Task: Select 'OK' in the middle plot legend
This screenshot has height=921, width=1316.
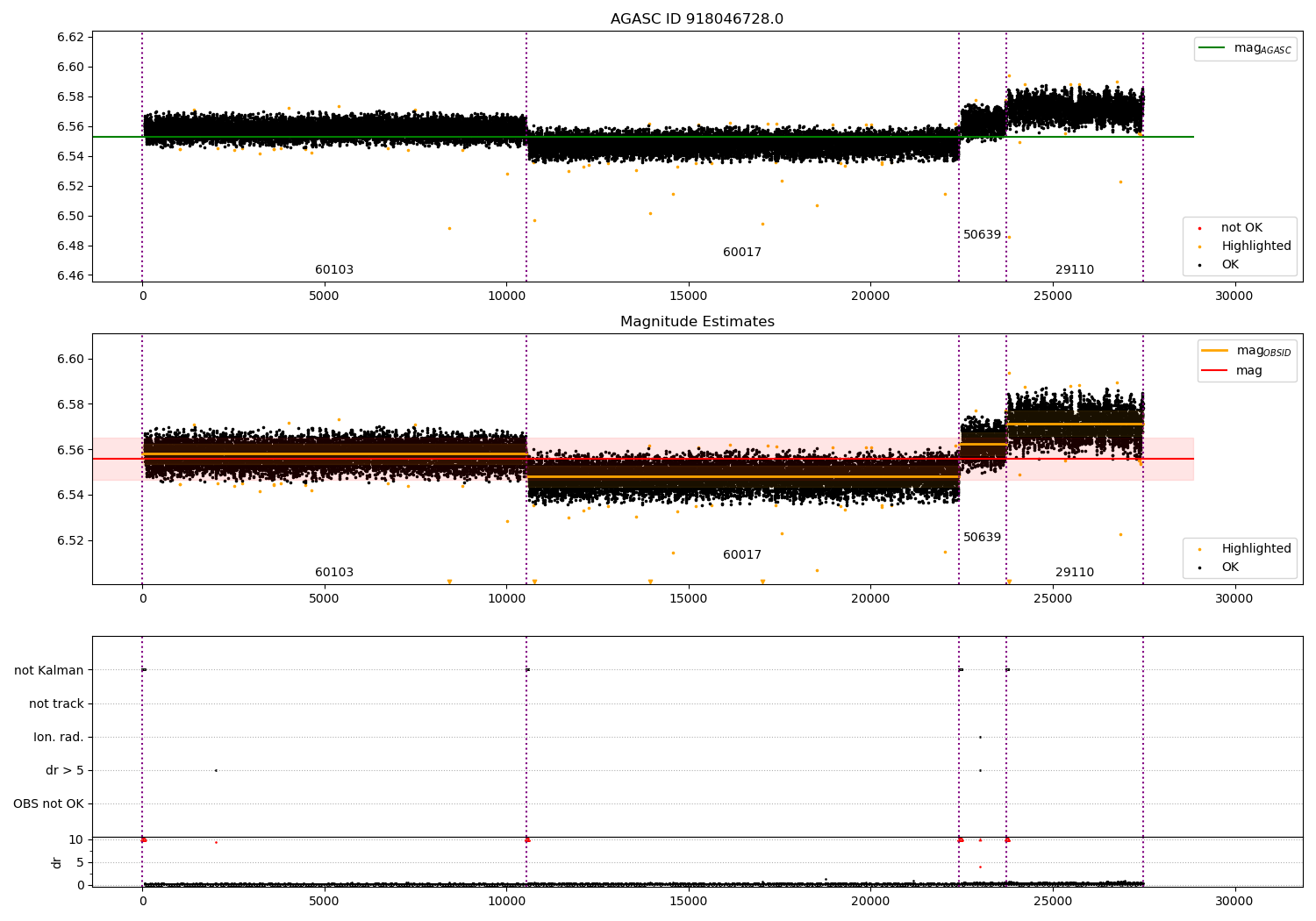Action: pos(1230,568)
